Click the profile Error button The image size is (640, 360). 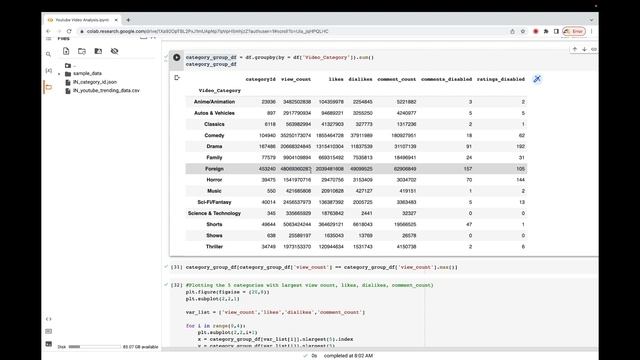pos(574,31)
